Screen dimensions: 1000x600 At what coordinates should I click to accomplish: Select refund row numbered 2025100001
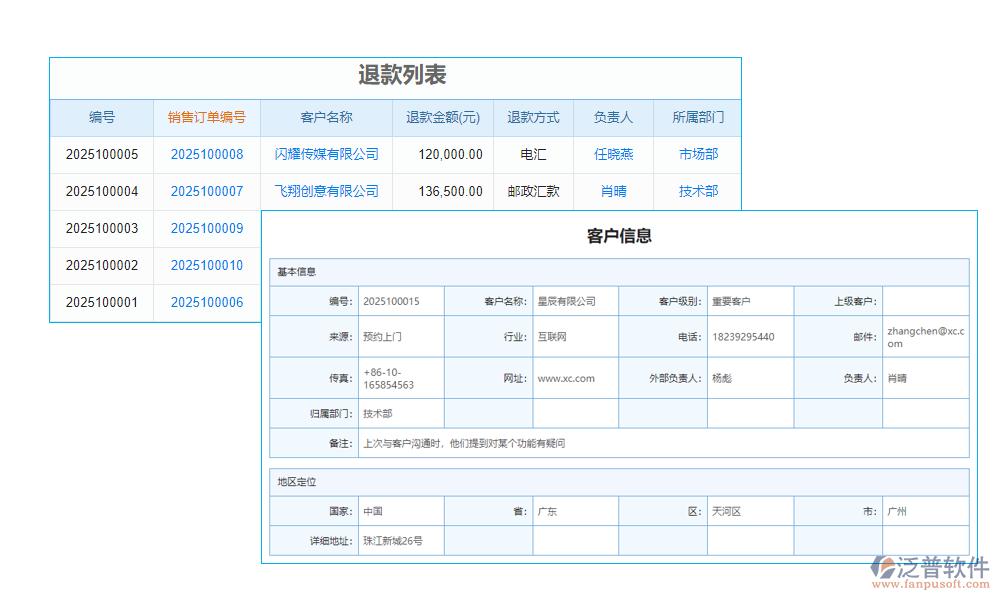click(x=102, y=302)
